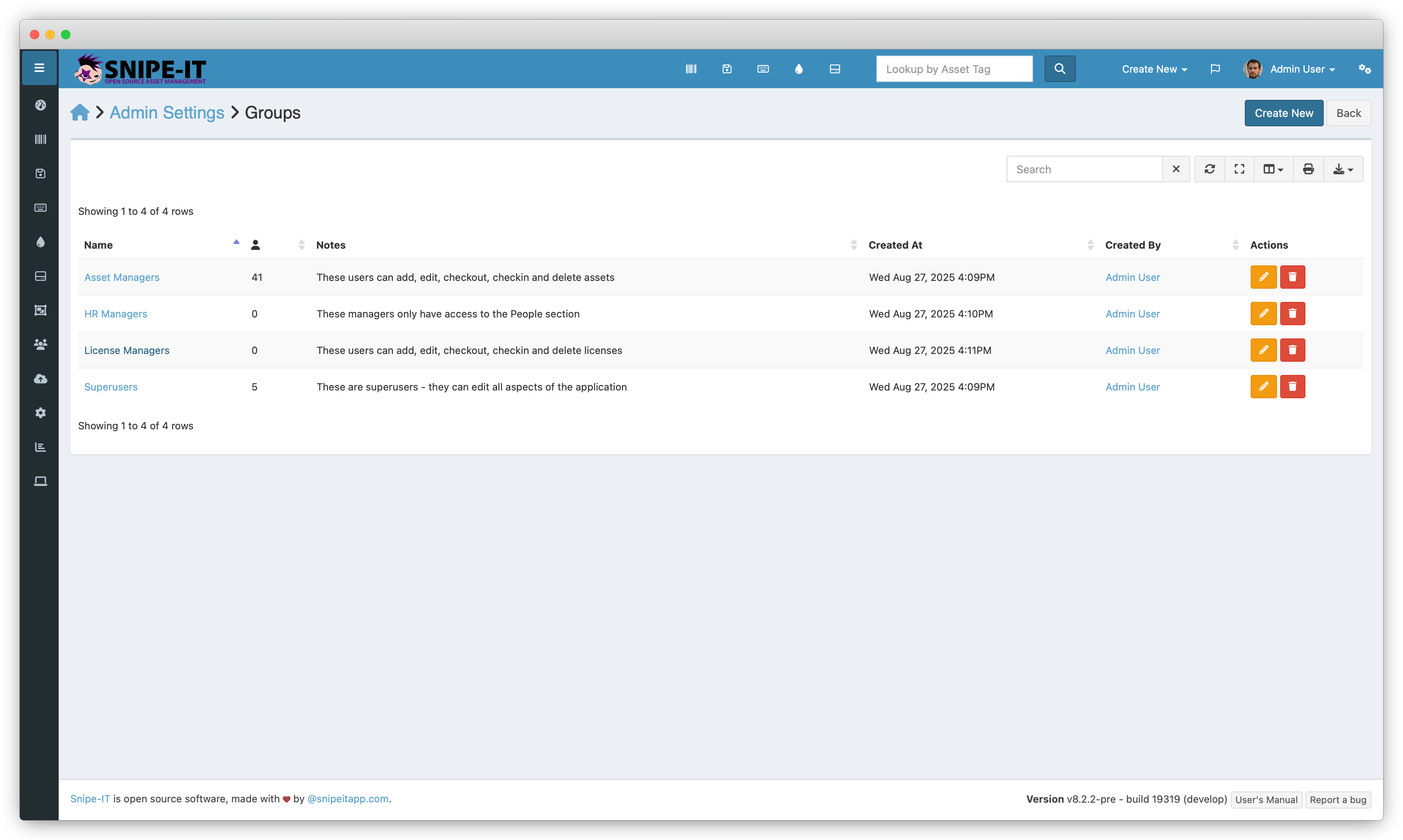Image resolution: width=1403 pixels, height=840 pixels.
Task: Focus the table Search field
Action: [1084, 169]
